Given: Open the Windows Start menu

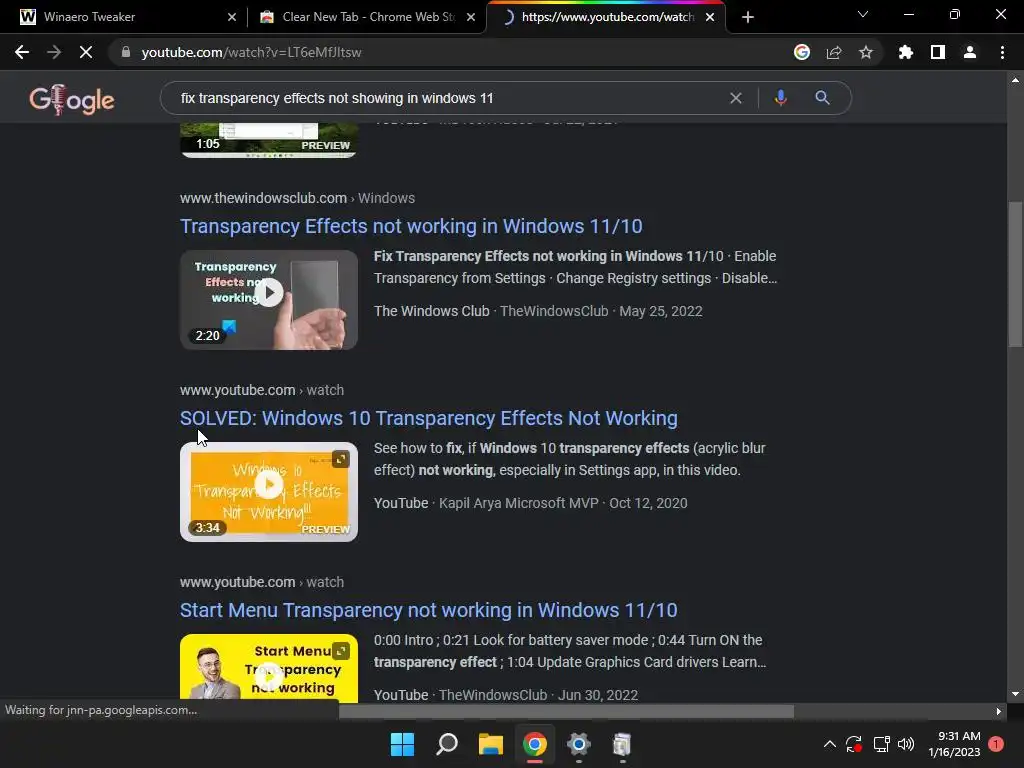Looking at the screenshot, I should coord(402,744).
